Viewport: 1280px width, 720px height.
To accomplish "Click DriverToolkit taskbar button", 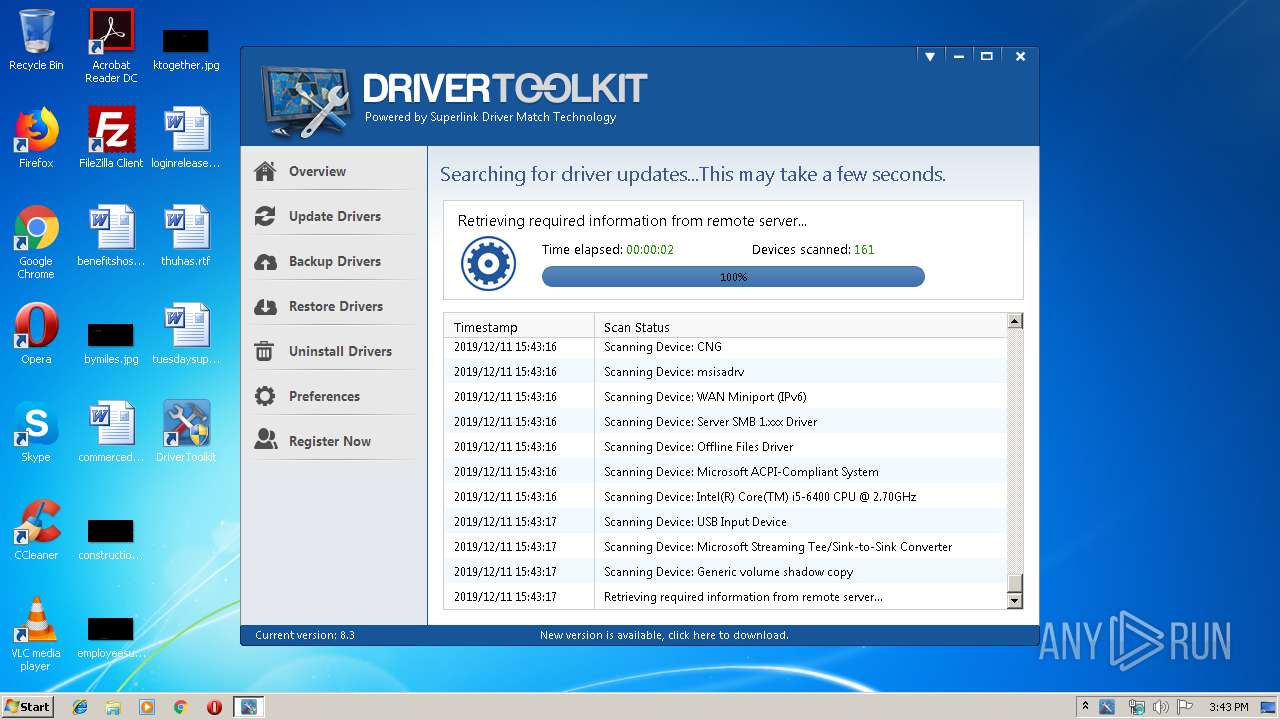I will click(x=248, y=707).
